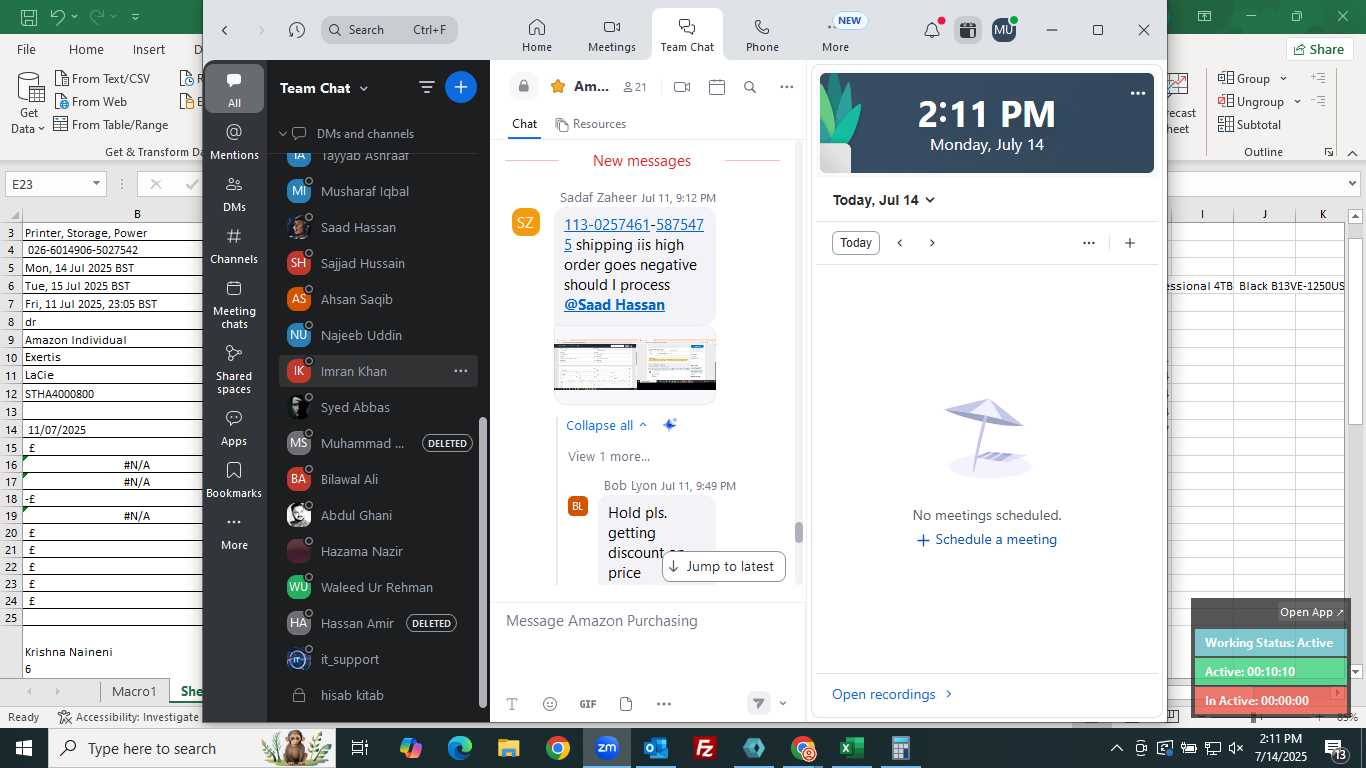
Task: Open the More tab with NEW badge
Action: click(x=836, y=35)
